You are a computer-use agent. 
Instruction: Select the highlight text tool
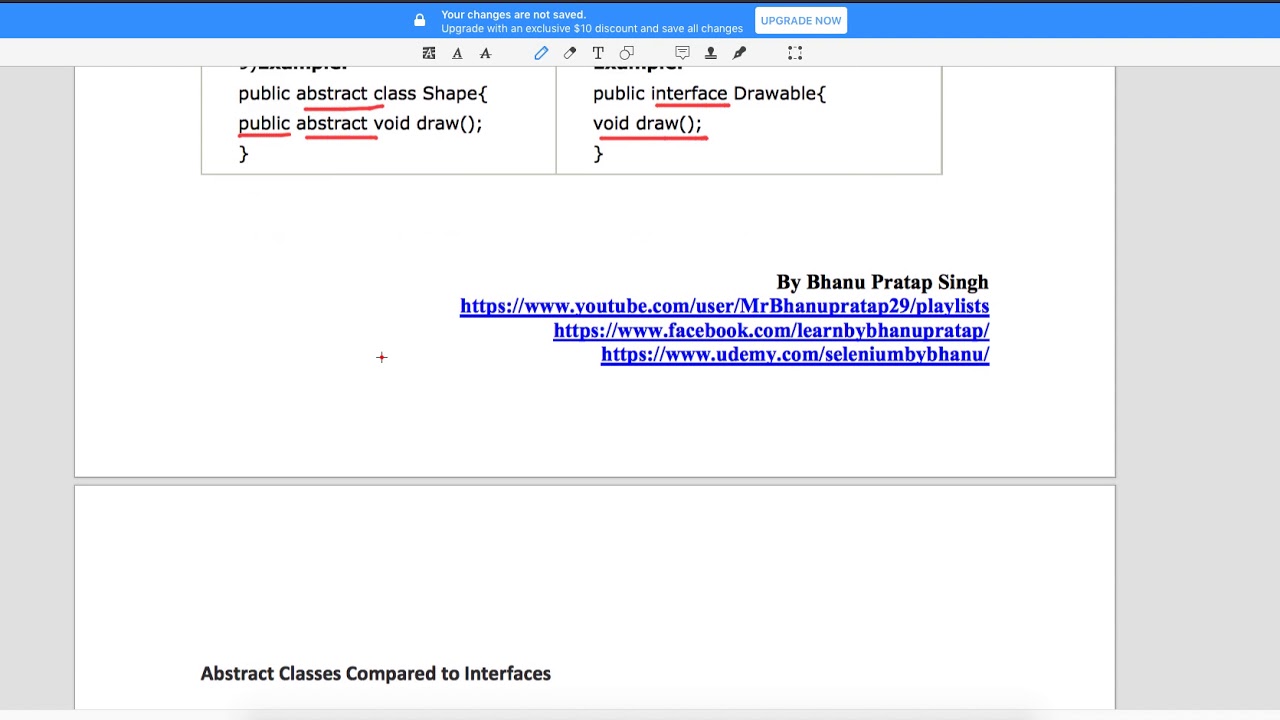pyautogui.click(x=429, y=53)
